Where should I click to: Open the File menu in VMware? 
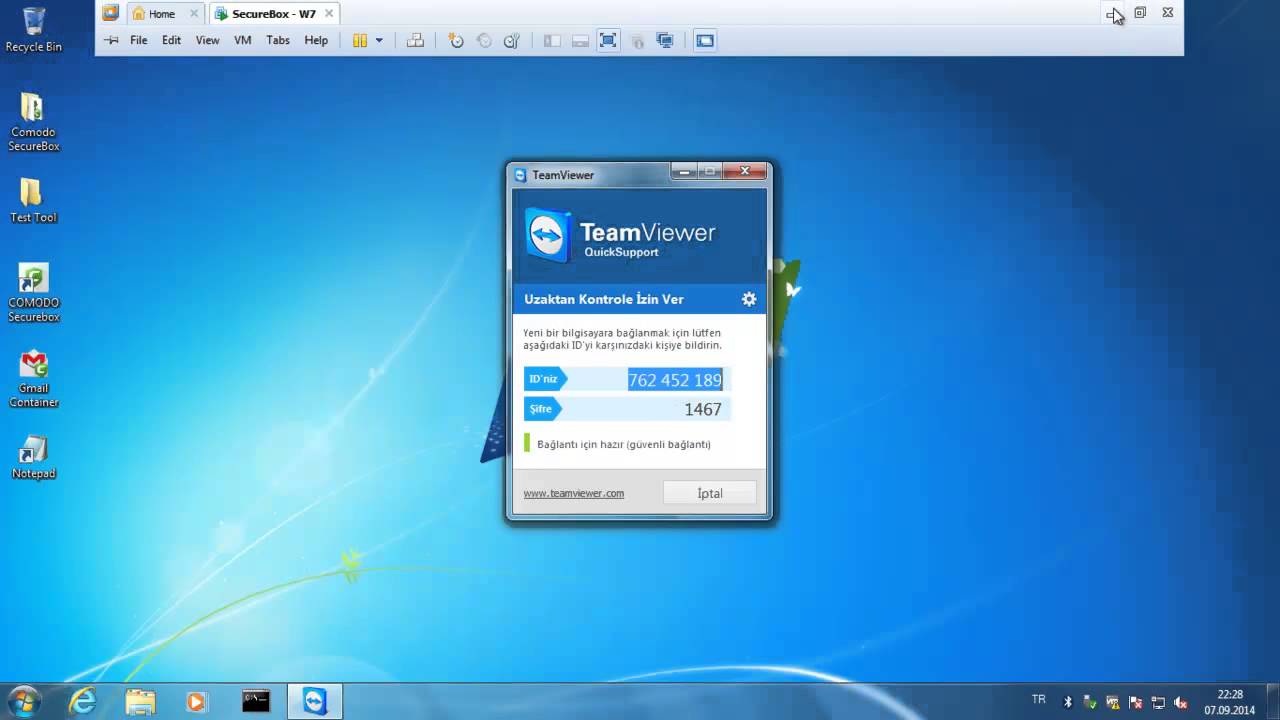click(x=139, y=40)
